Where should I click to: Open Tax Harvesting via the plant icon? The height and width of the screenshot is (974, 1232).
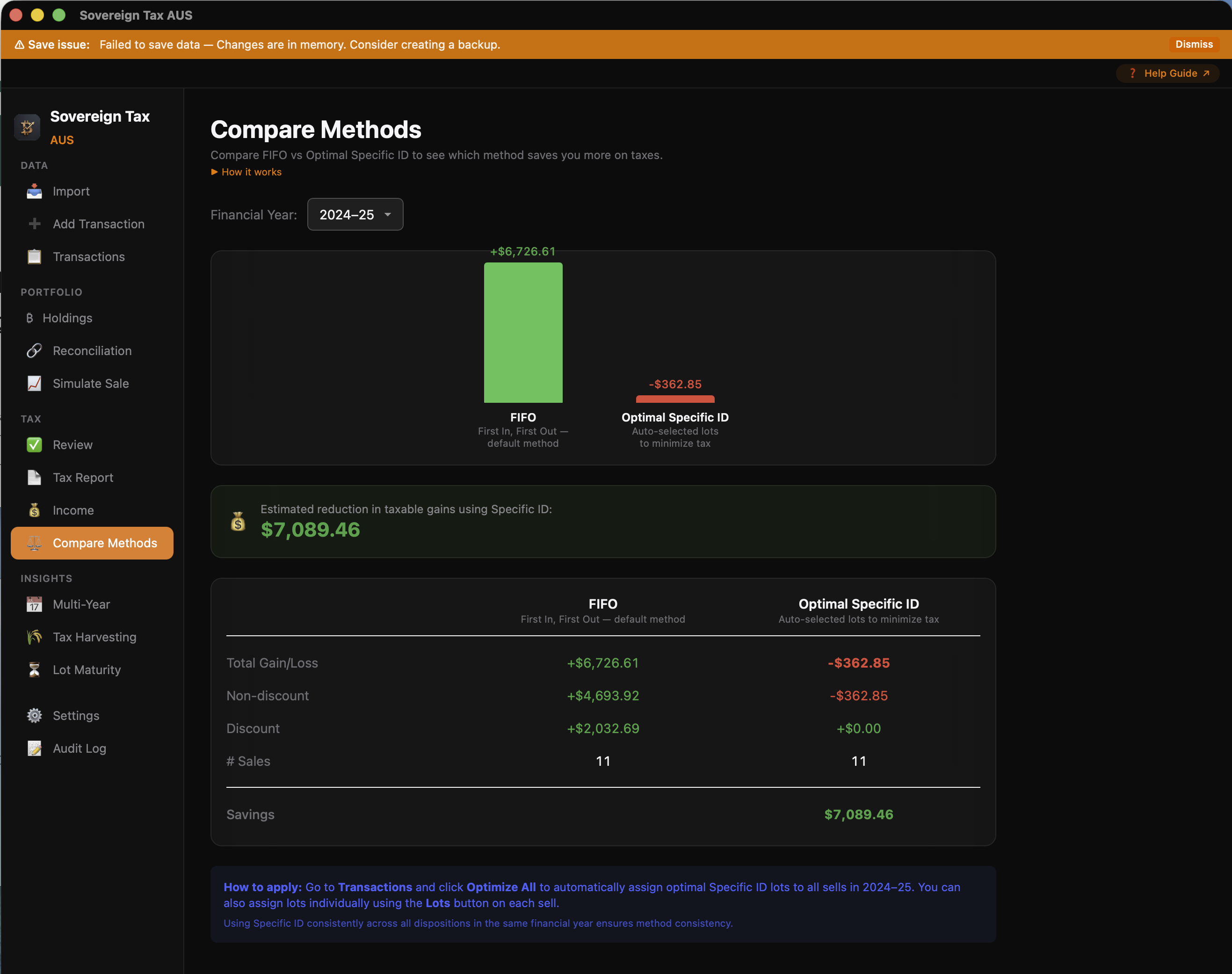pyautogui.click(x=34, y=637)
